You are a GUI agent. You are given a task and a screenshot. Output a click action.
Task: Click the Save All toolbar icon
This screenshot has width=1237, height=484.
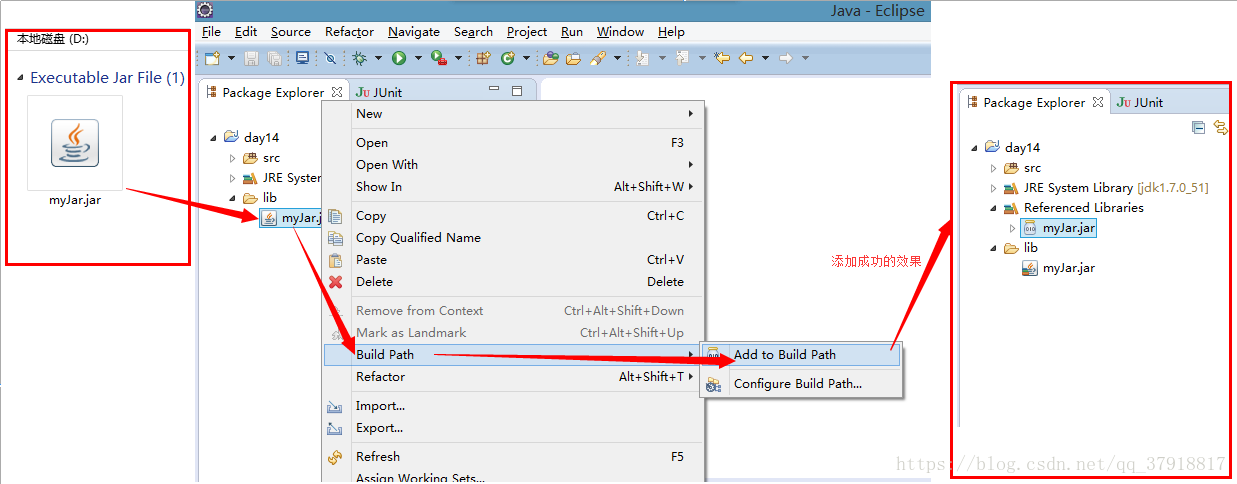(x=274, y=58)
